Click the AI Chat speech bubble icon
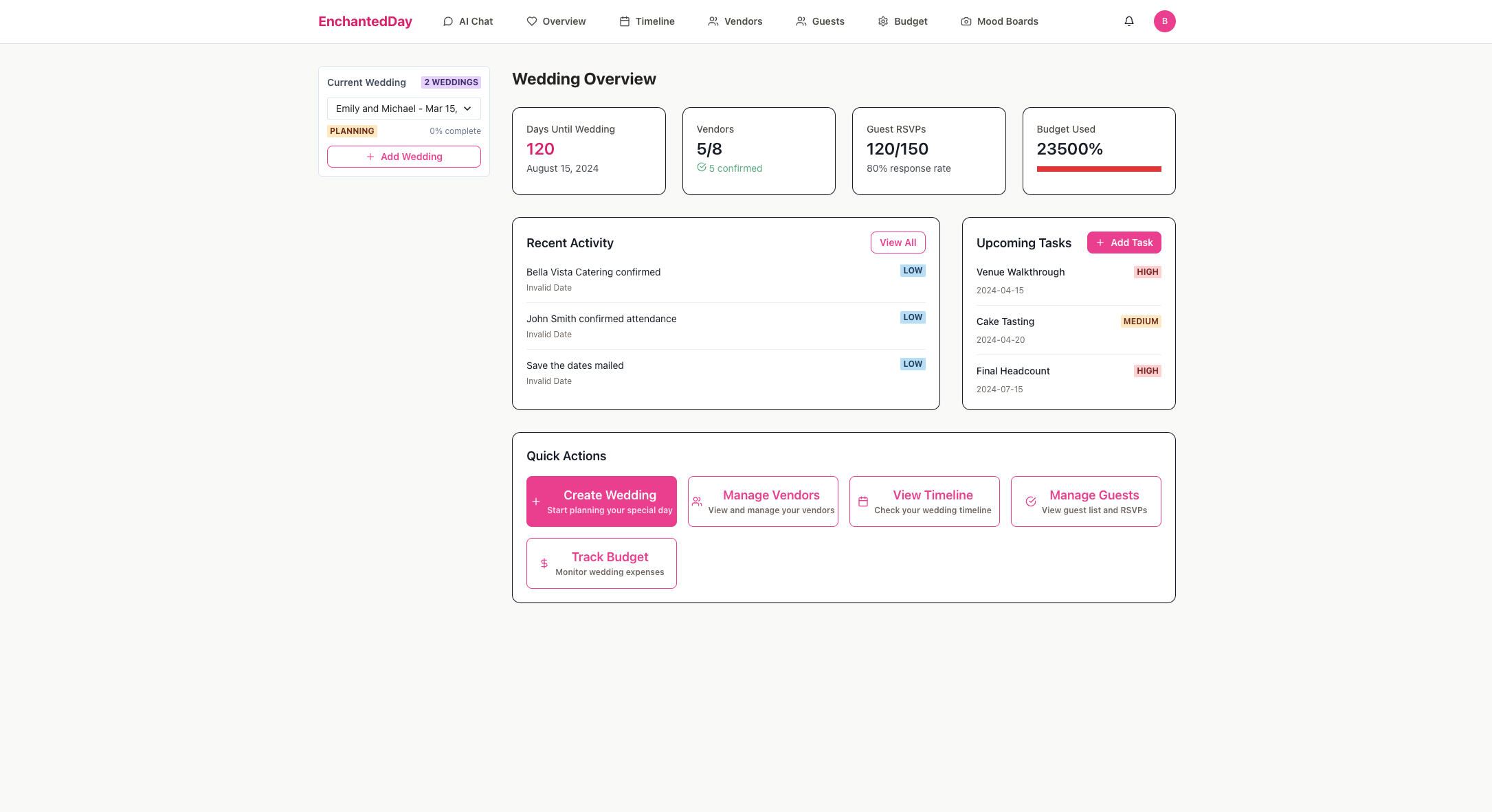Viewport: 1492px width, 812px height. (x=448, y=21)
